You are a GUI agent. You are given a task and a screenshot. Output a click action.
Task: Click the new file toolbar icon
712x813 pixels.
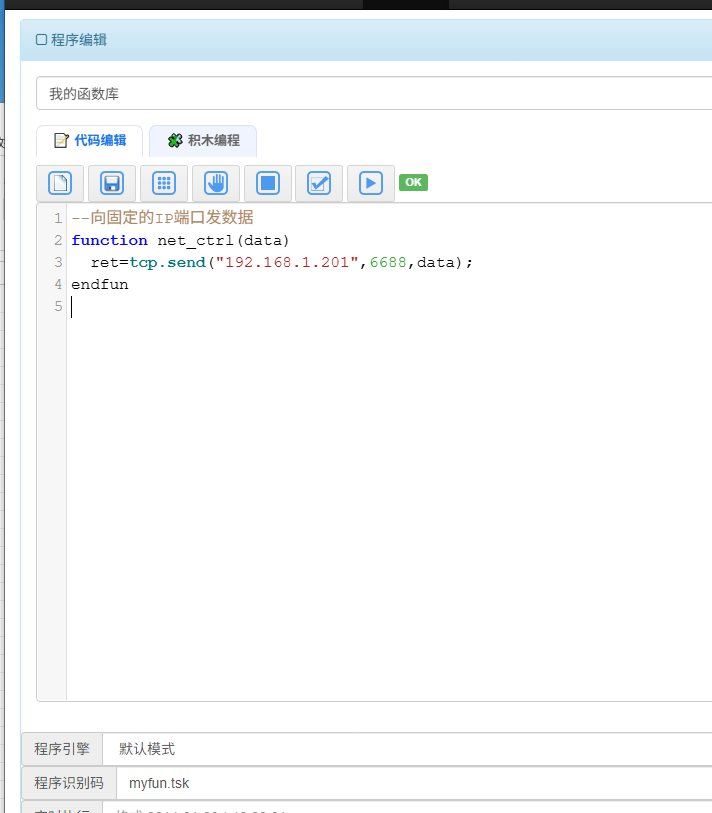(60, 183)
